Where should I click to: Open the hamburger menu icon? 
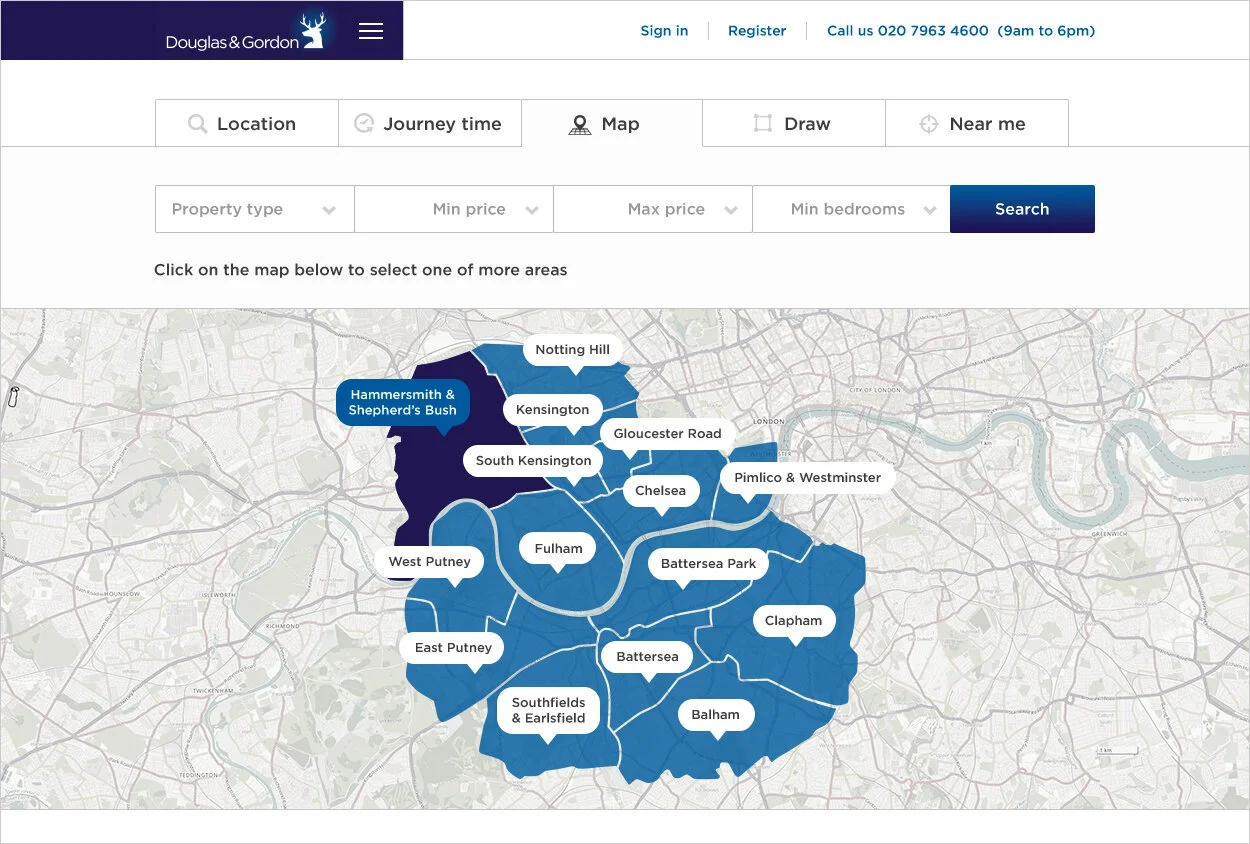(371, 31)
